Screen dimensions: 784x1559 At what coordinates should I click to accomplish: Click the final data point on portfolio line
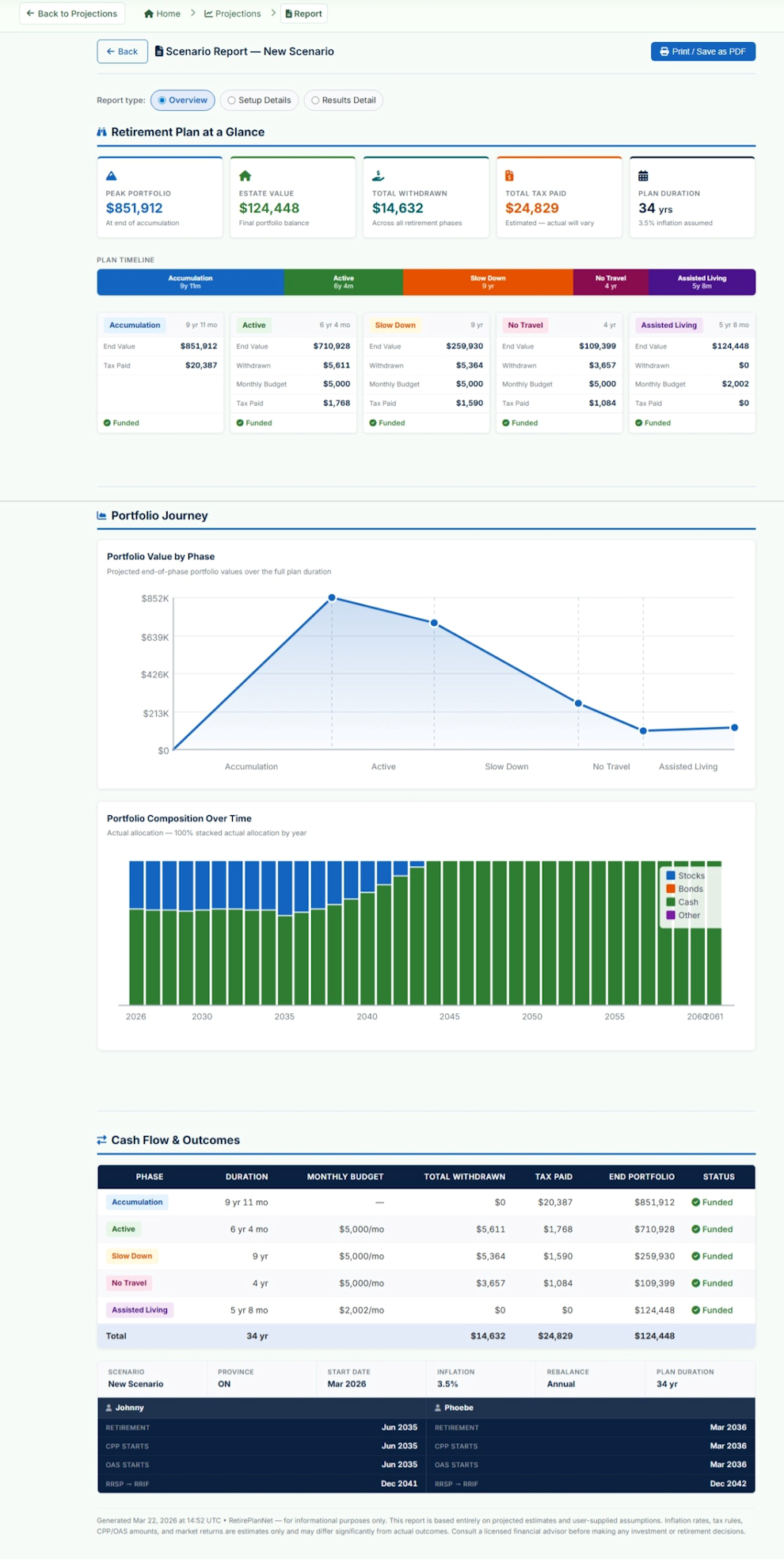(734, 727)
